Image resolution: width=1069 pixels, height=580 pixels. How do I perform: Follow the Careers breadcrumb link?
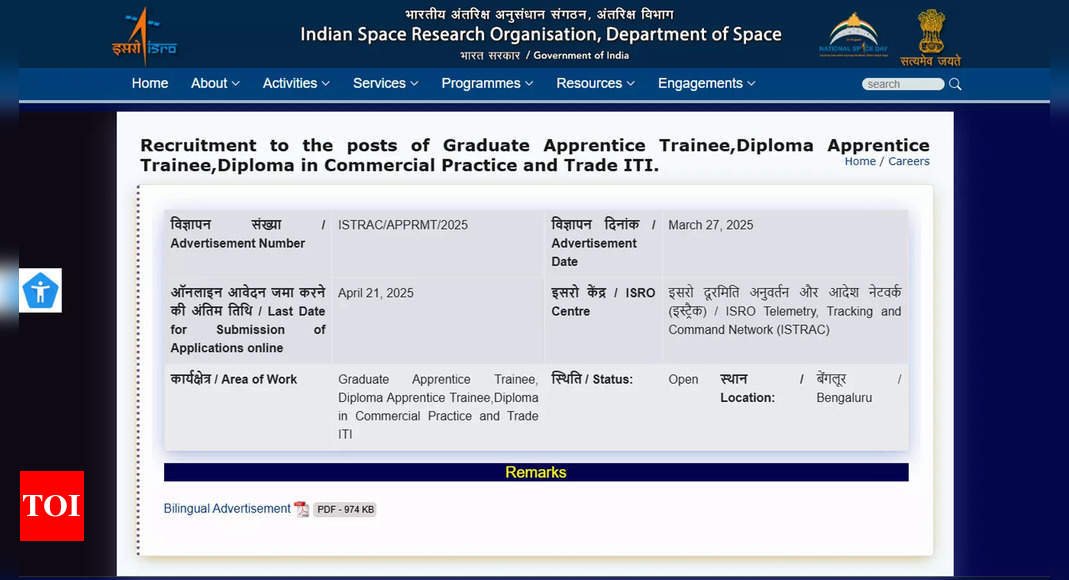coord(908,162)
